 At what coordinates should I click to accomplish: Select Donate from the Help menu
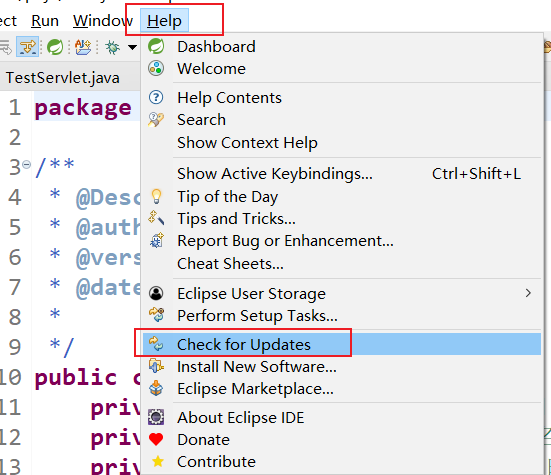203,440
